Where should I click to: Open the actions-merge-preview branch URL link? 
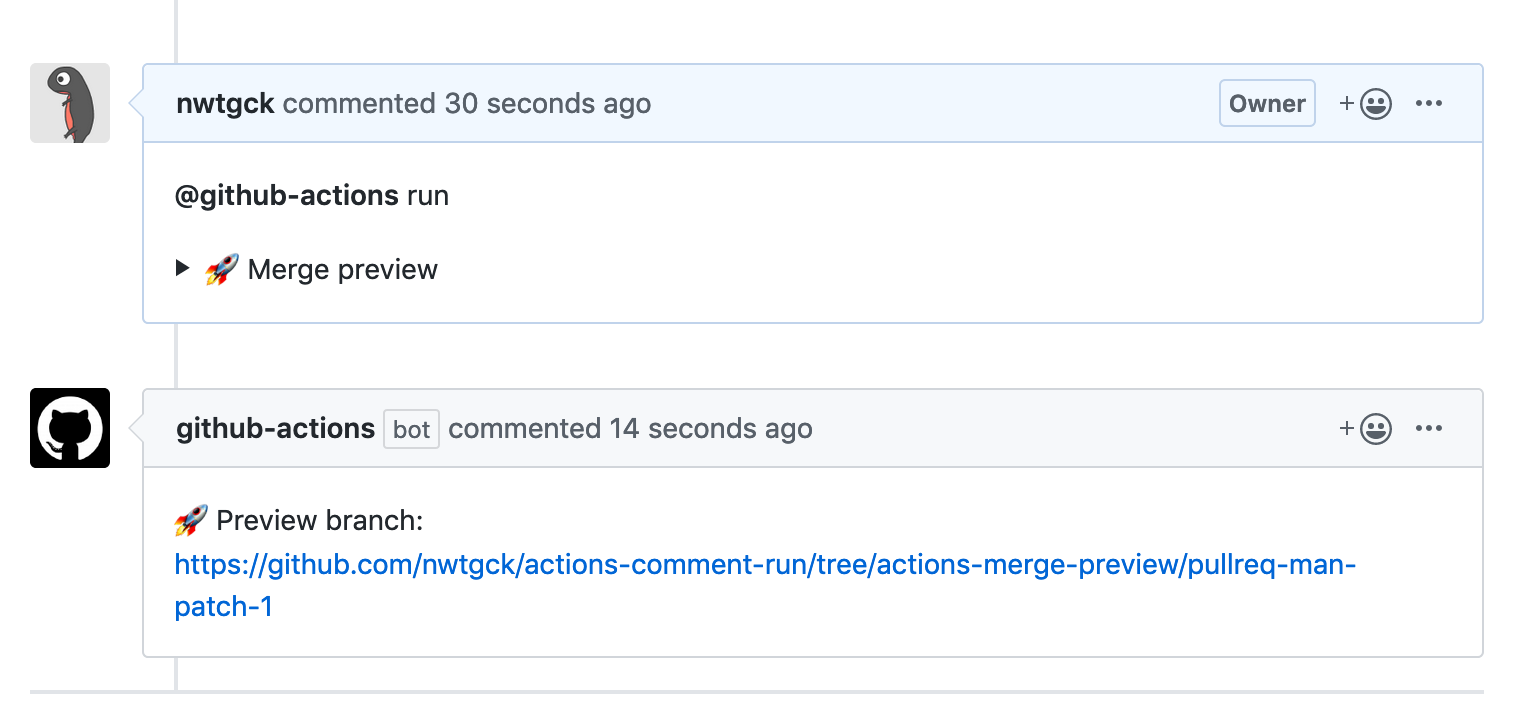point(765,586)
